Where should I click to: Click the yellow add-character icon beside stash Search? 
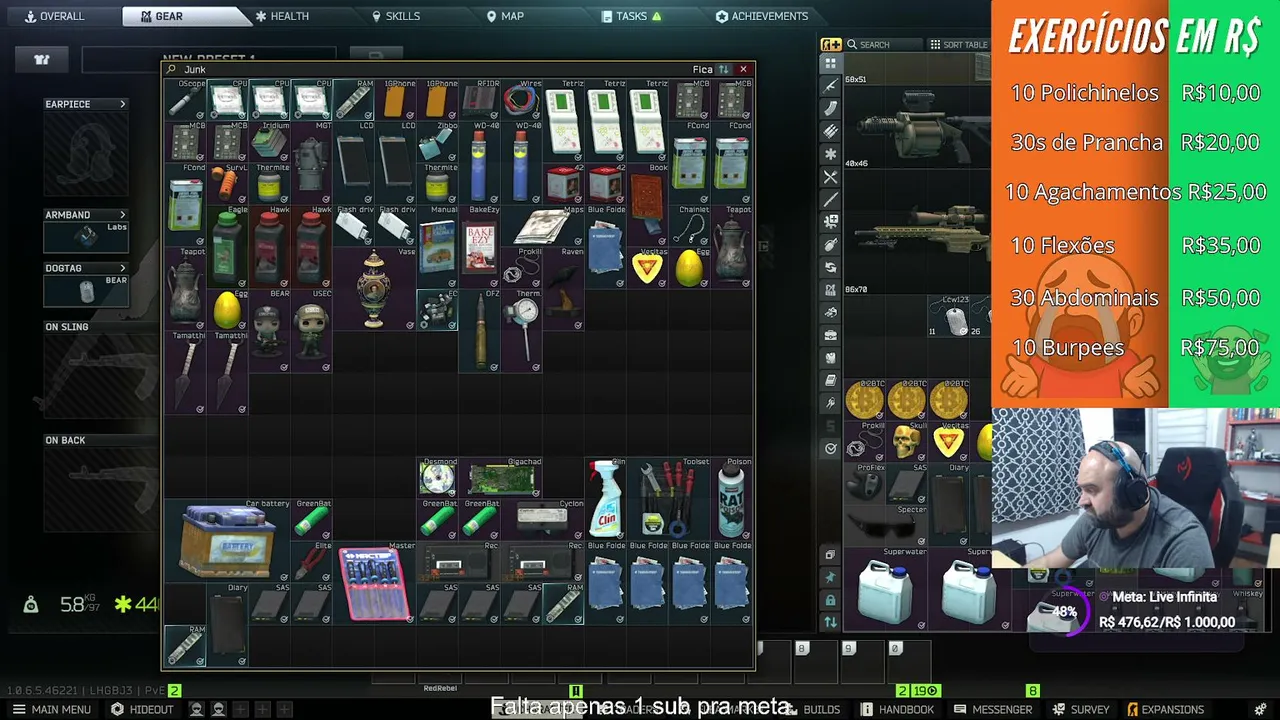pyautogui.click(x=831, y=44)
